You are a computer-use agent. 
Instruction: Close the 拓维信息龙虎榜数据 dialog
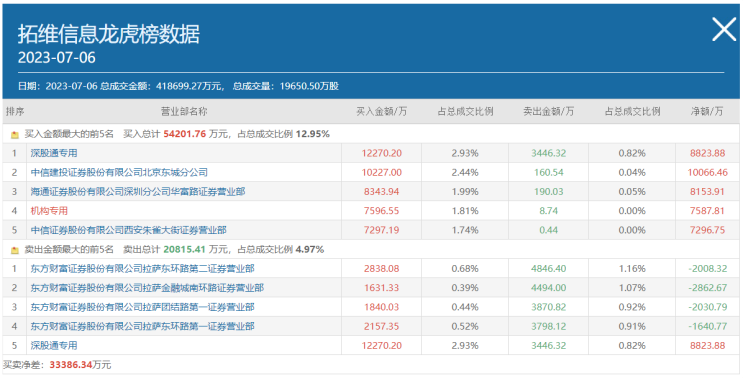(x=724, y=29)
